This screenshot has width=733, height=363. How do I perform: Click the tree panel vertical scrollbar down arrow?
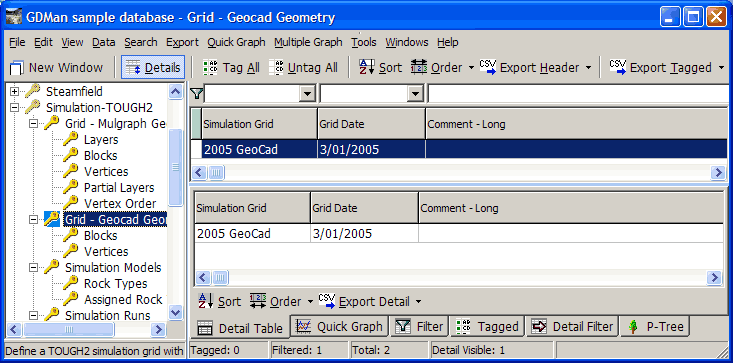pos(175,313)
